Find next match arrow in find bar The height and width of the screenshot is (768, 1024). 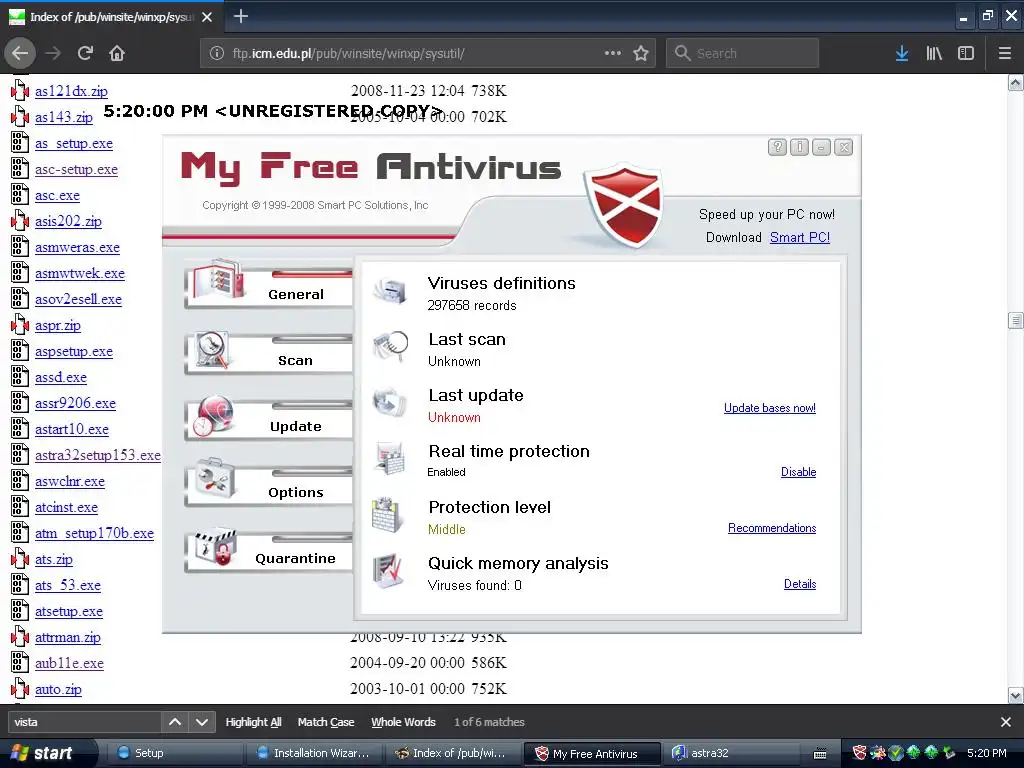click(x=202, y=722)
